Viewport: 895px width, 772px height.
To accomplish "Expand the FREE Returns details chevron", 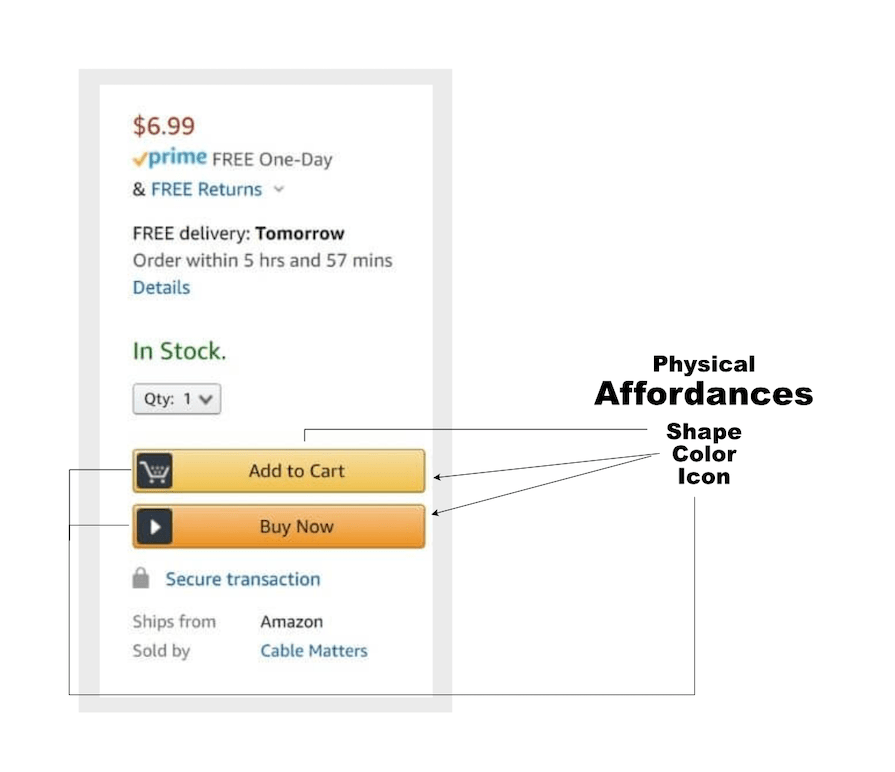I will [278, 190].
